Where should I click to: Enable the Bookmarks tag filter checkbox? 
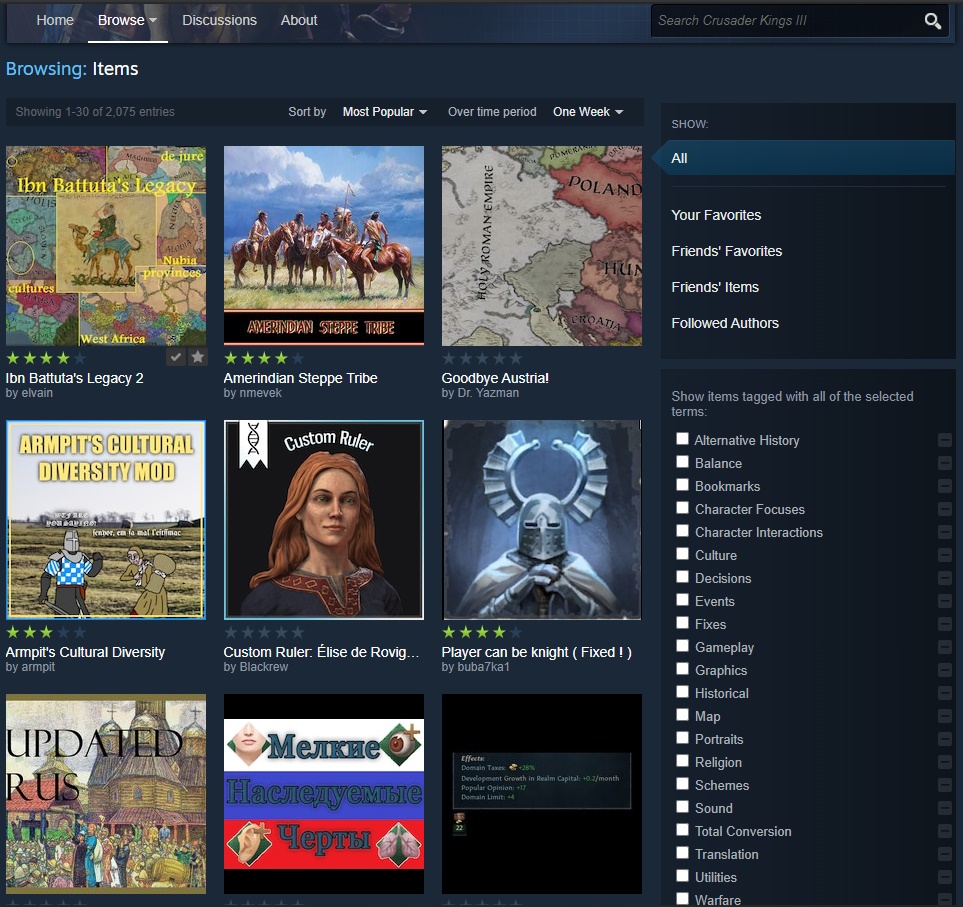682,485
